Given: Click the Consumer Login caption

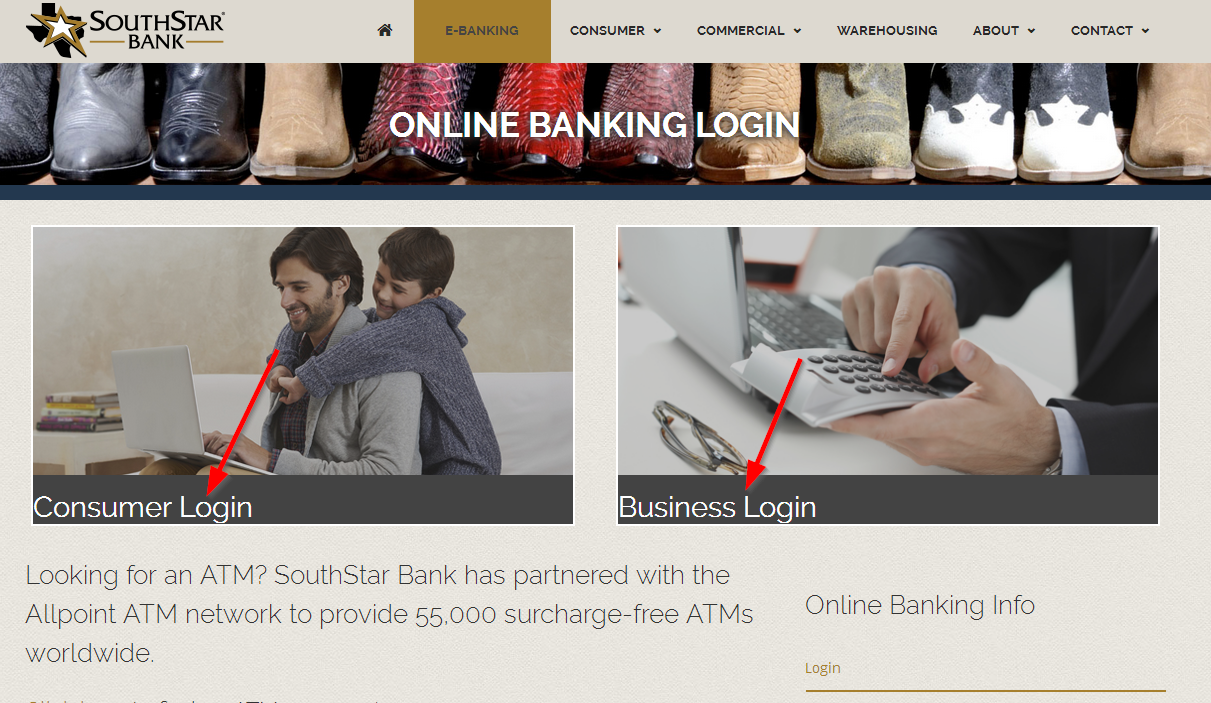Looking at the screenshot, I should point(143,507).
